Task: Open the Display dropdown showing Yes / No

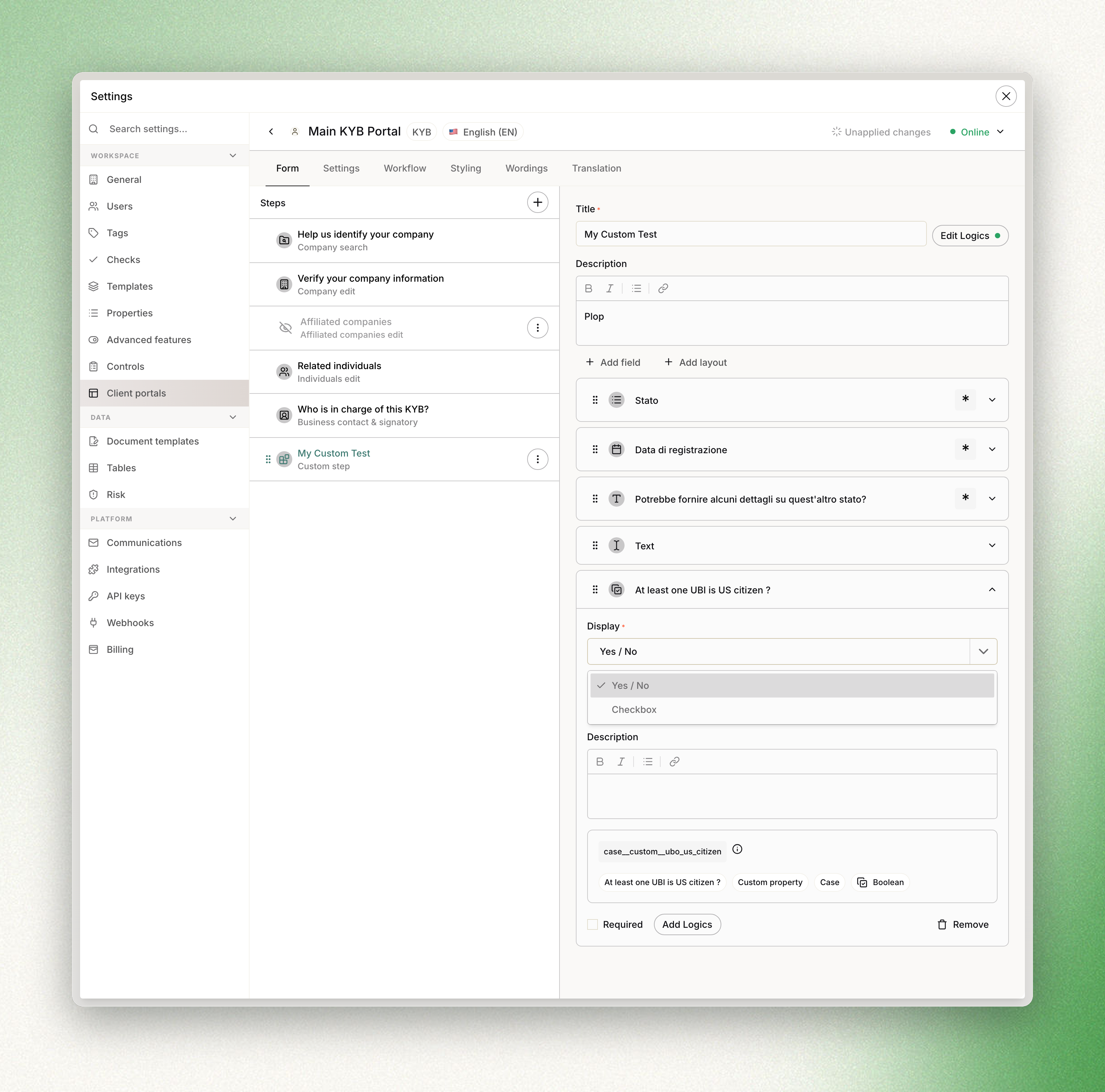Action: tap(792, 651)
